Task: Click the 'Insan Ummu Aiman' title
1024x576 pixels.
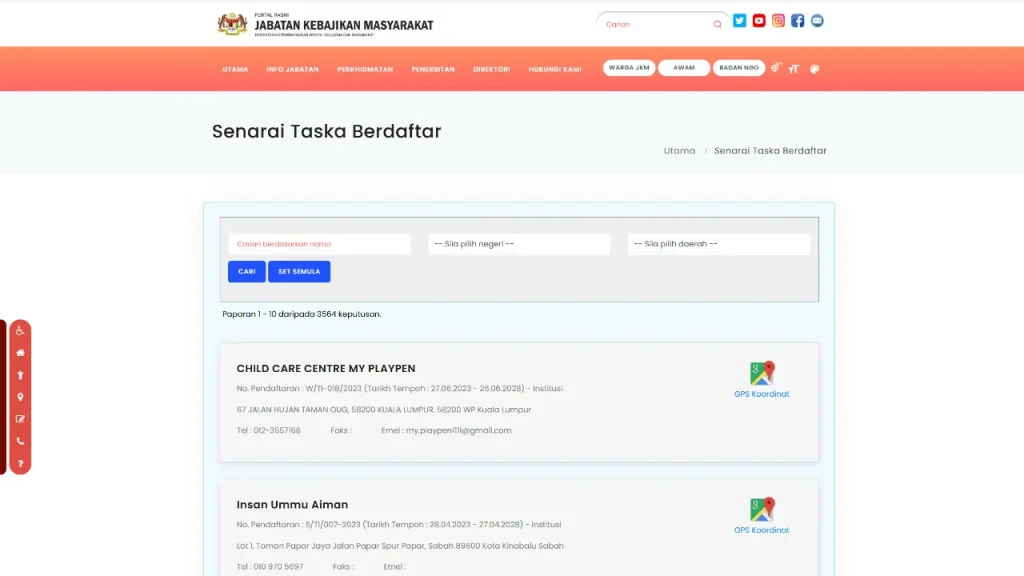Action: 292,505
